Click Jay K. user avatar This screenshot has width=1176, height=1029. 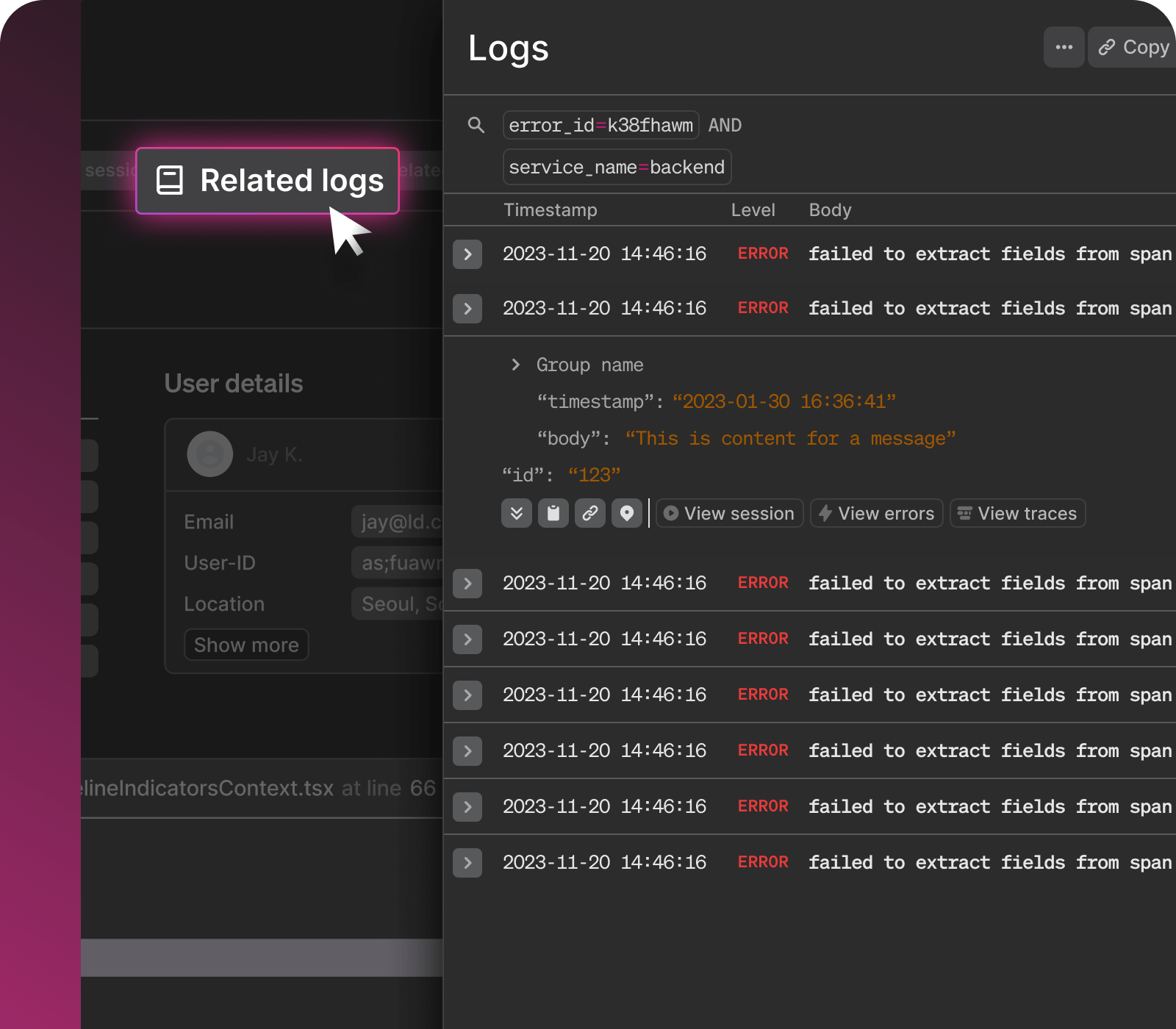pos(210,454)
